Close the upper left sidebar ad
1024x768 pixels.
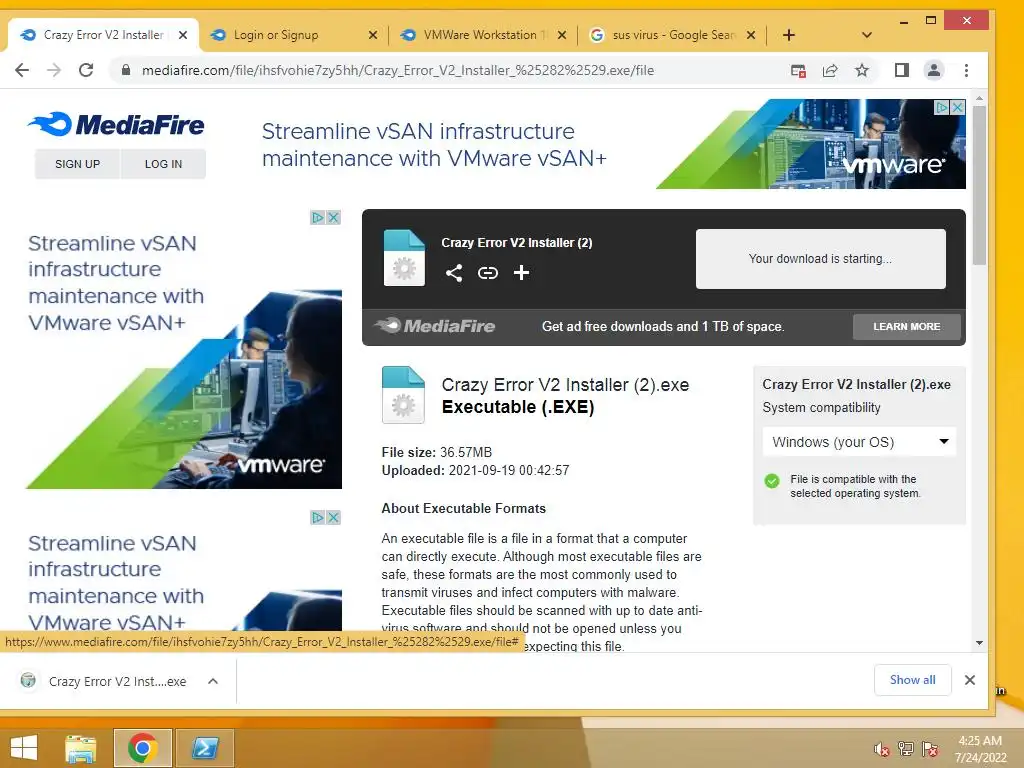click(x=334, y=217)
